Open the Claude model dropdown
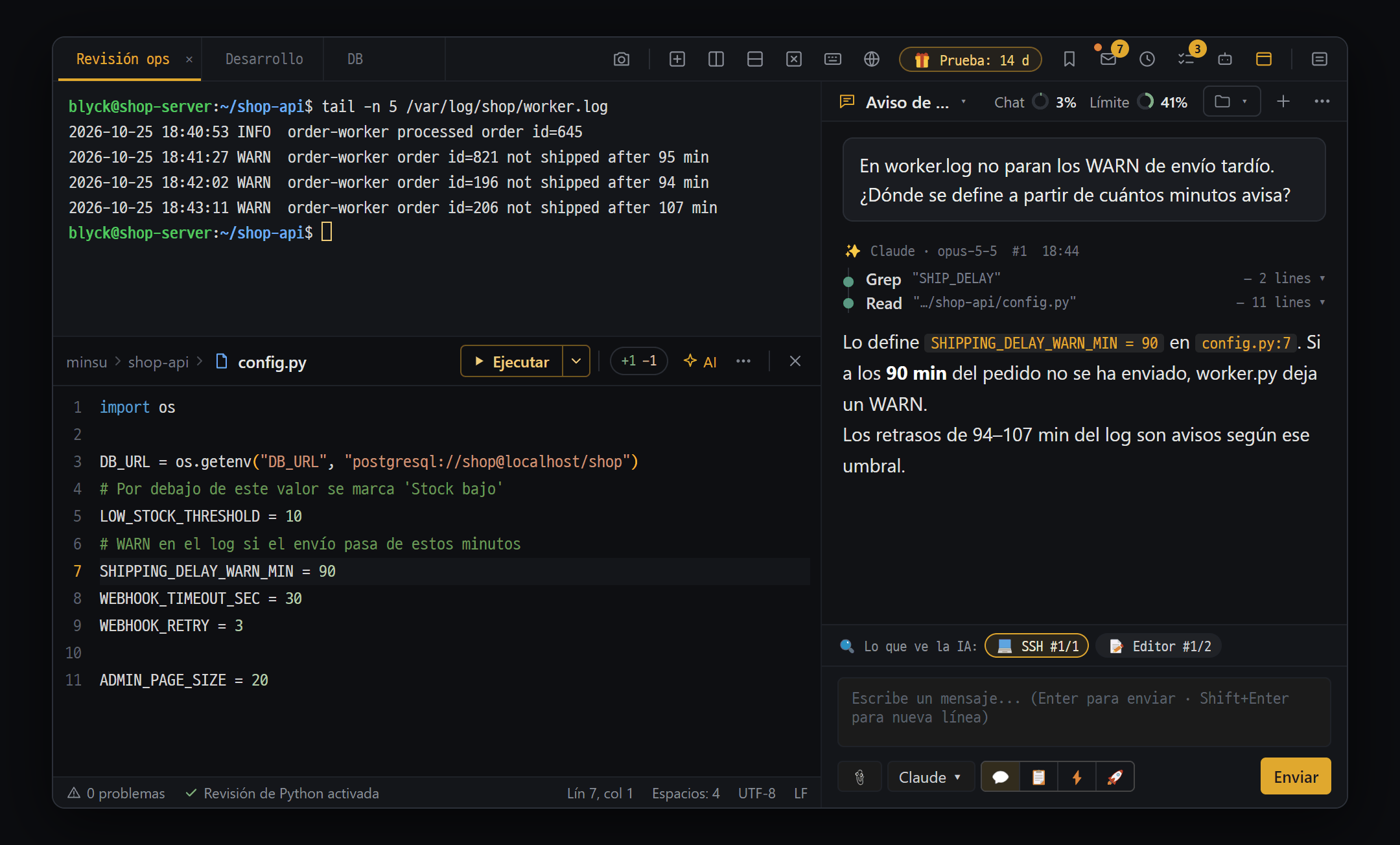1400x845 pixels. [930, 776]
